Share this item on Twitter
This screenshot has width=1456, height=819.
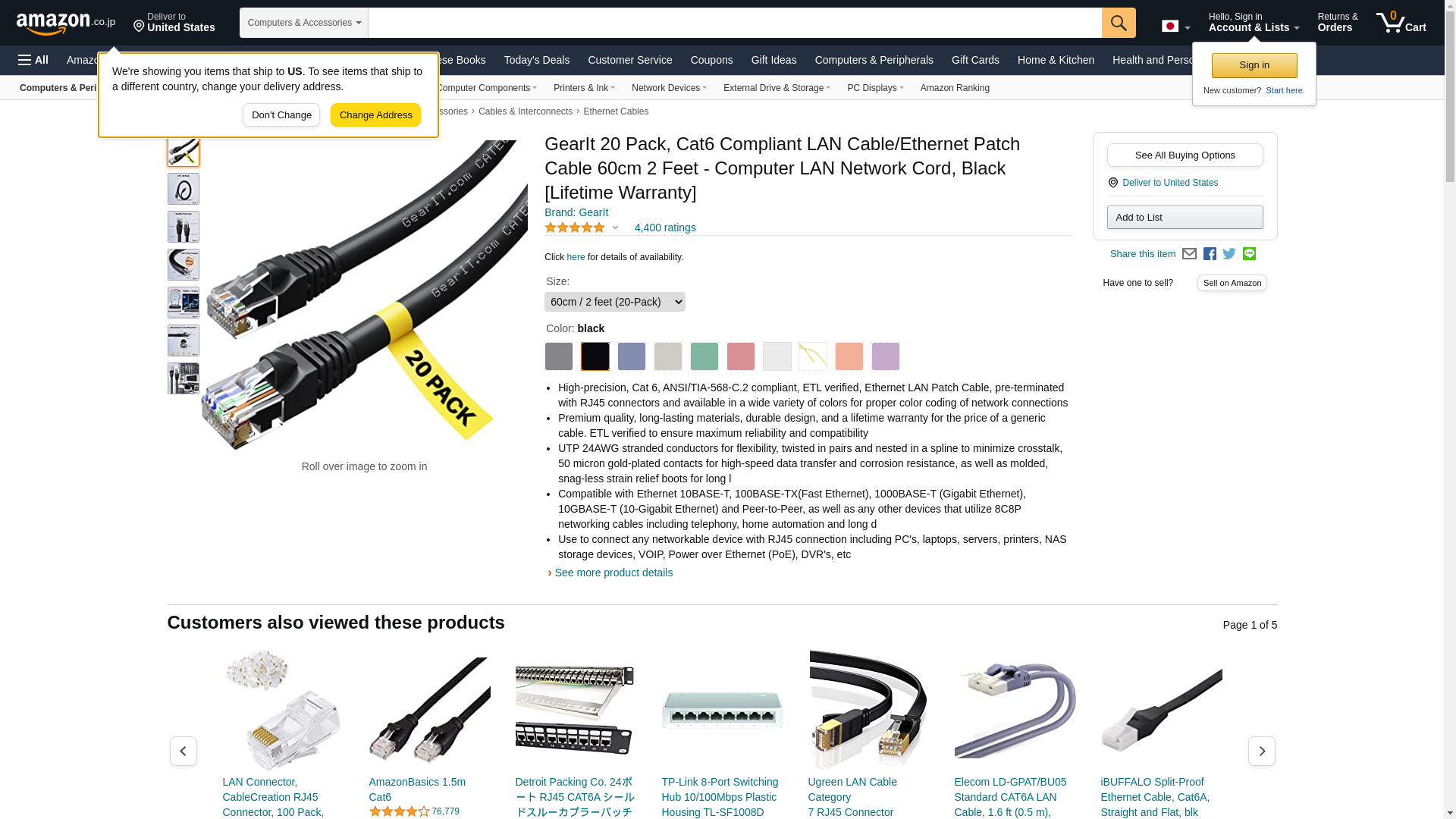[x=1229, y=254]
